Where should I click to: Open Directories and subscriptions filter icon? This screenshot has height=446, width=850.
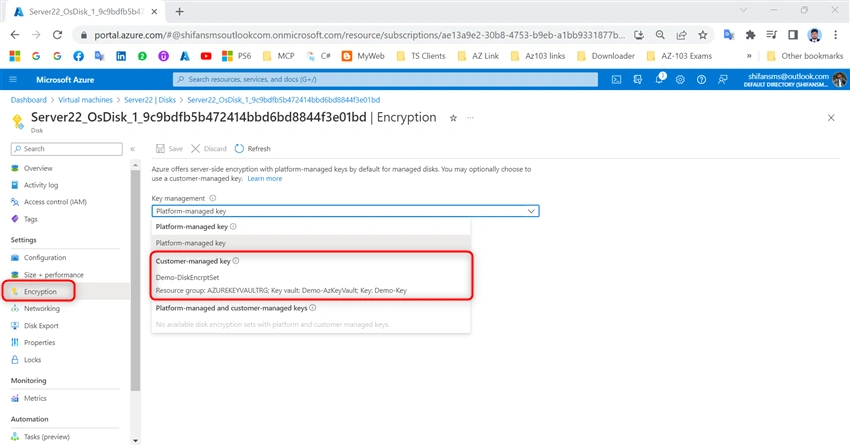(x=638, y=80)
